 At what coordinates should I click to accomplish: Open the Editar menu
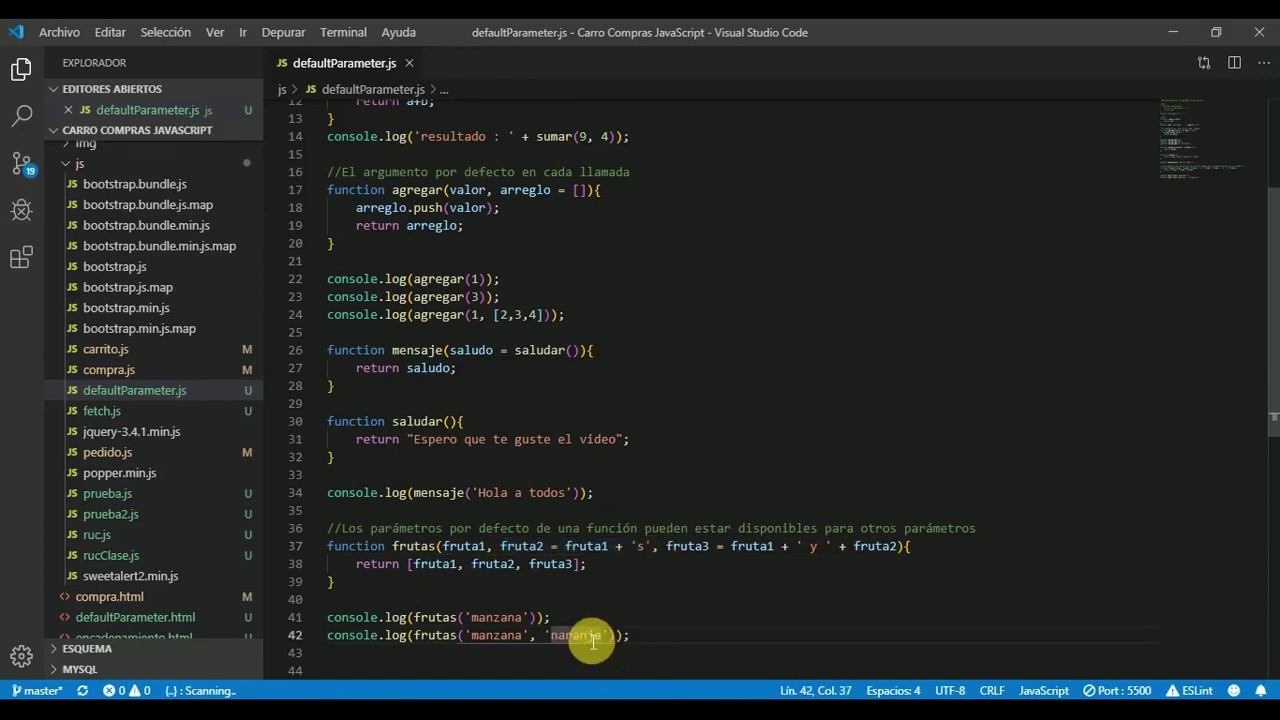[110, 32]
